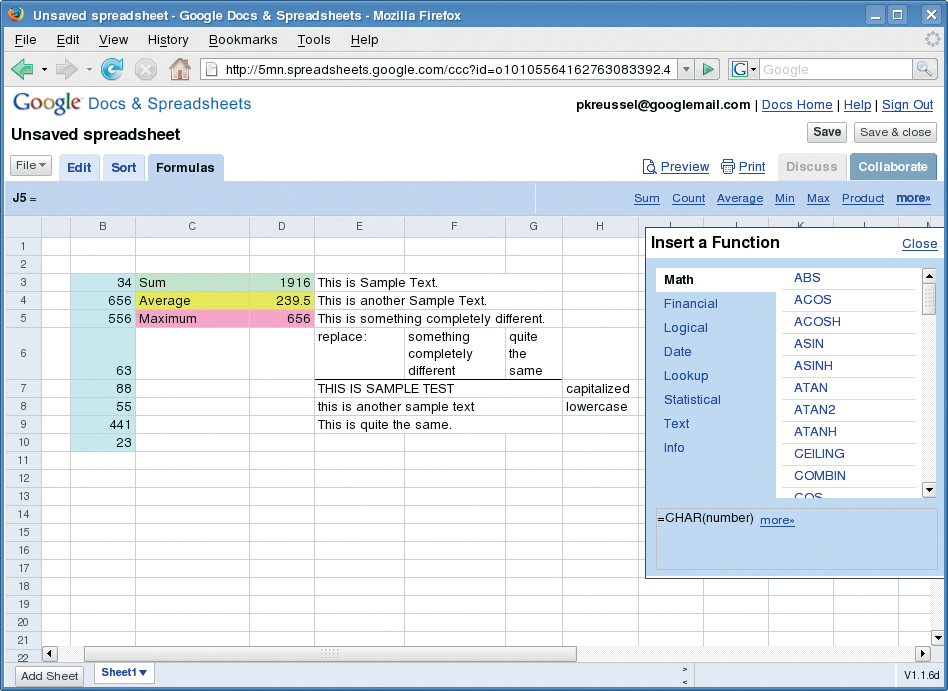Screen dimensions: 948x691
Task: Click the page icon in URL bar
Action: 211,70
